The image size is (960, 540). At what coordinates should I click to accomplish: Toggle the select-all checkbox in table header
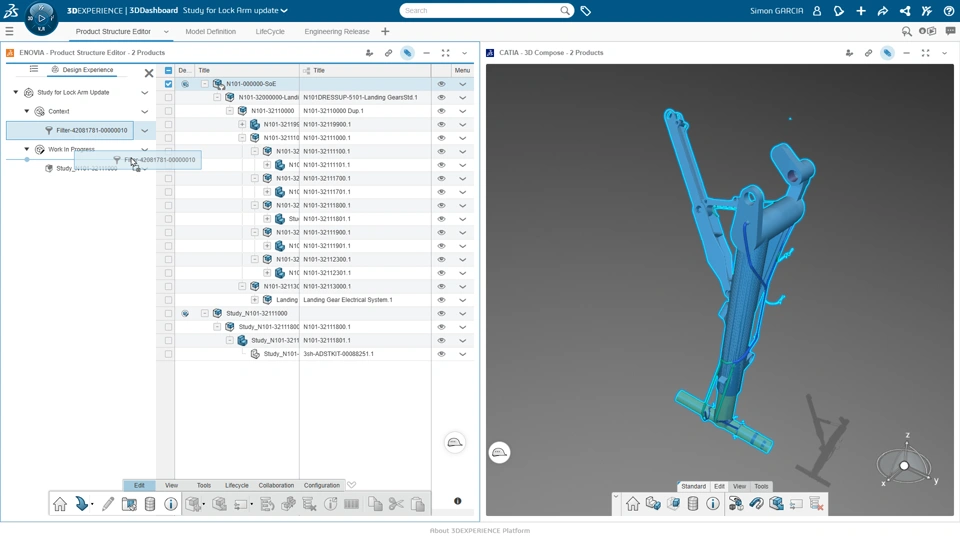[168, 70]
